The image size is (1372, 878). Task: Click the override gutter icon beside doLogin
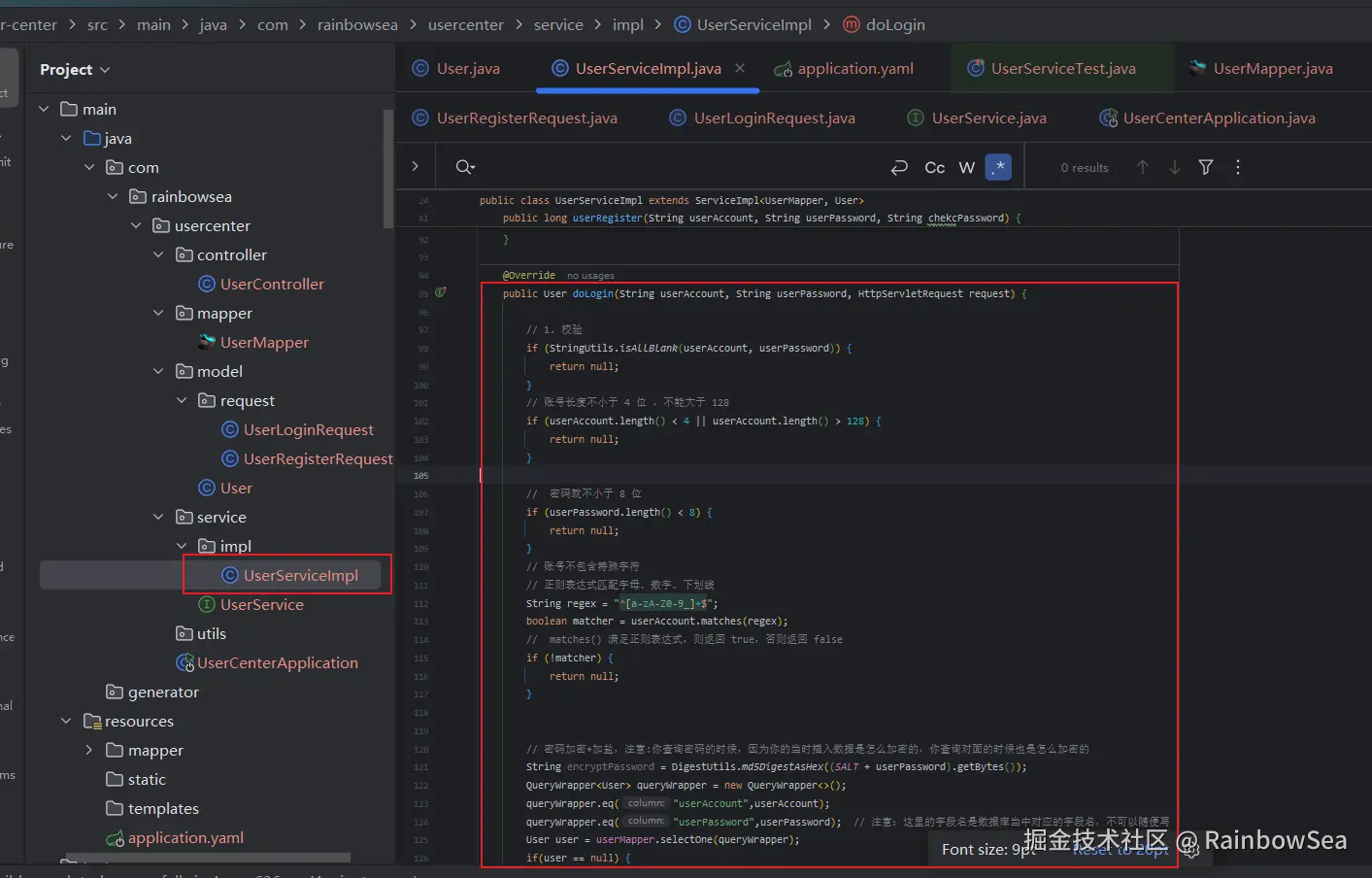tap(441, 292)
